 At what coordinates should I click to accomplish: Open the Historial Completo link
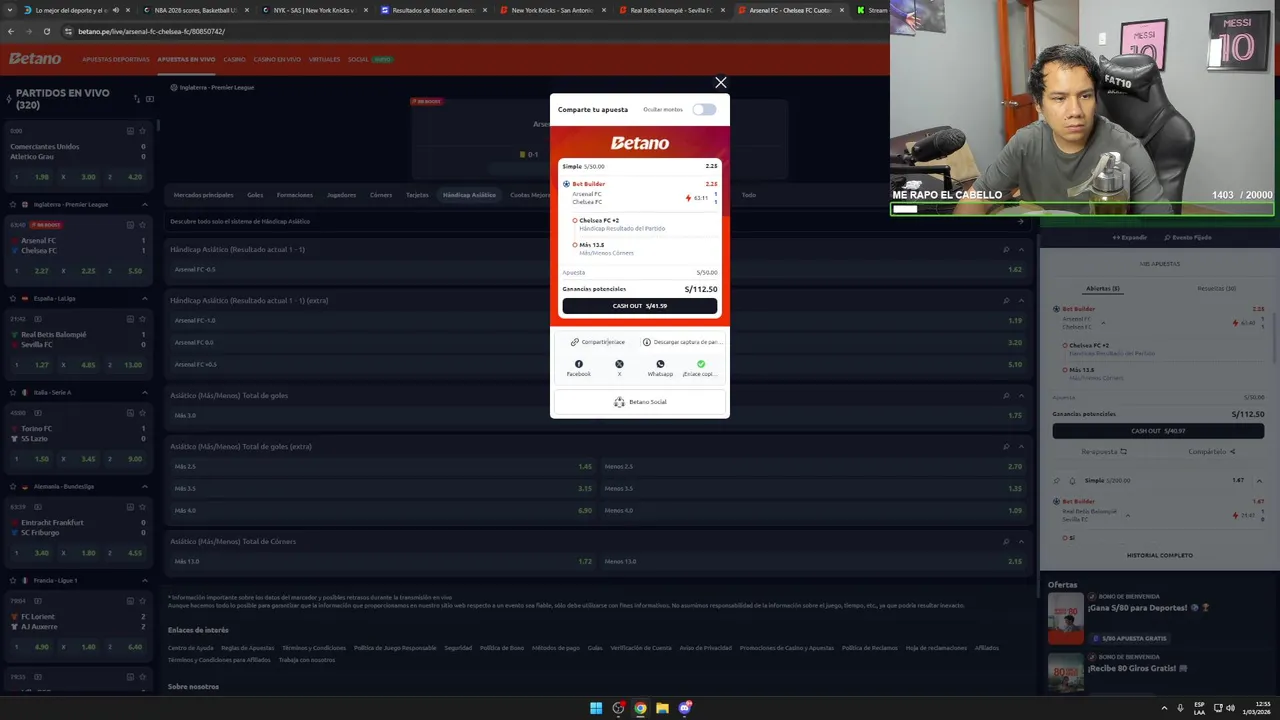(1160, 555)
